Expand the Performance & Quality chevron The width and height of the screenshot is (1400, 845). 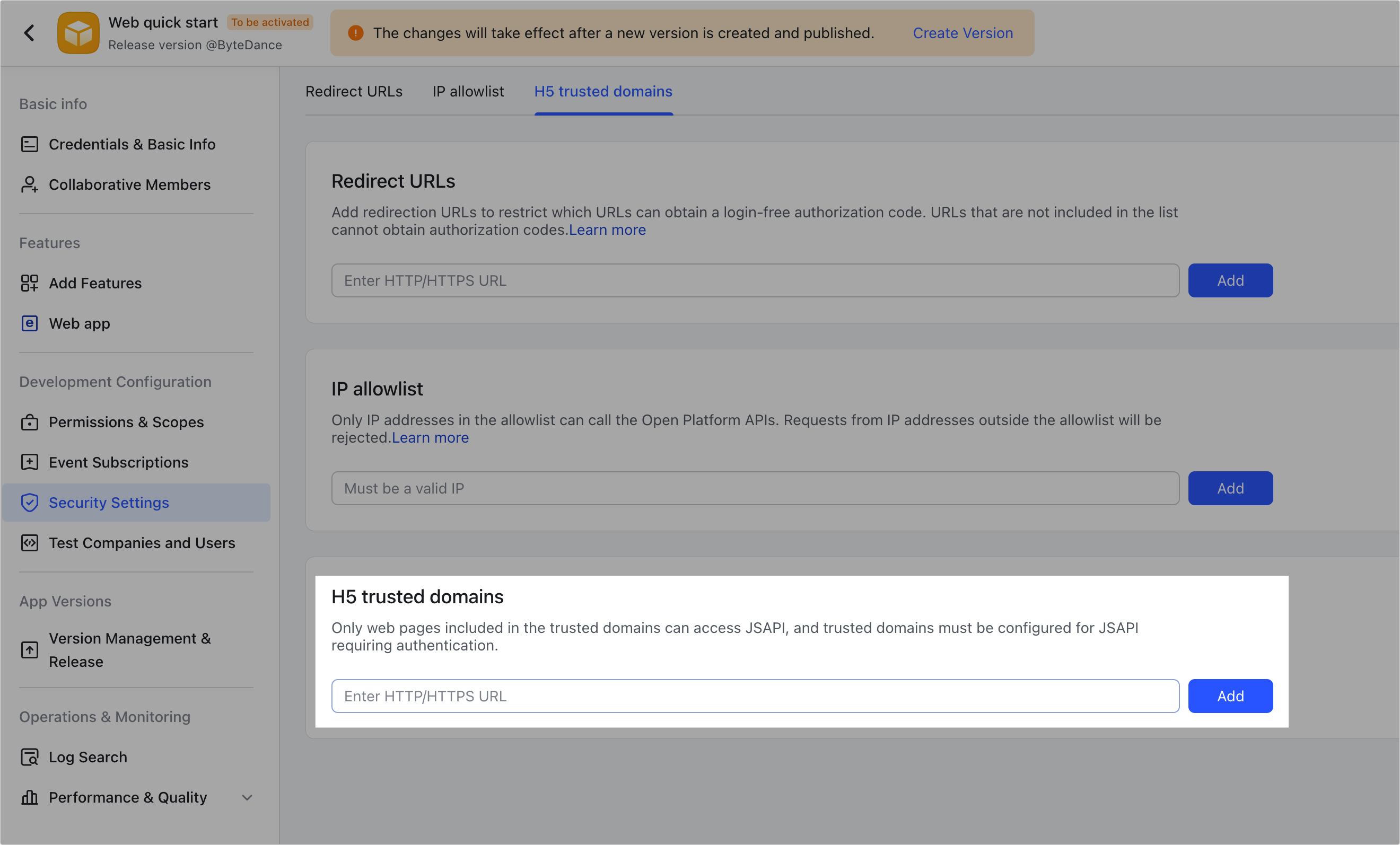tap(247, 797)
